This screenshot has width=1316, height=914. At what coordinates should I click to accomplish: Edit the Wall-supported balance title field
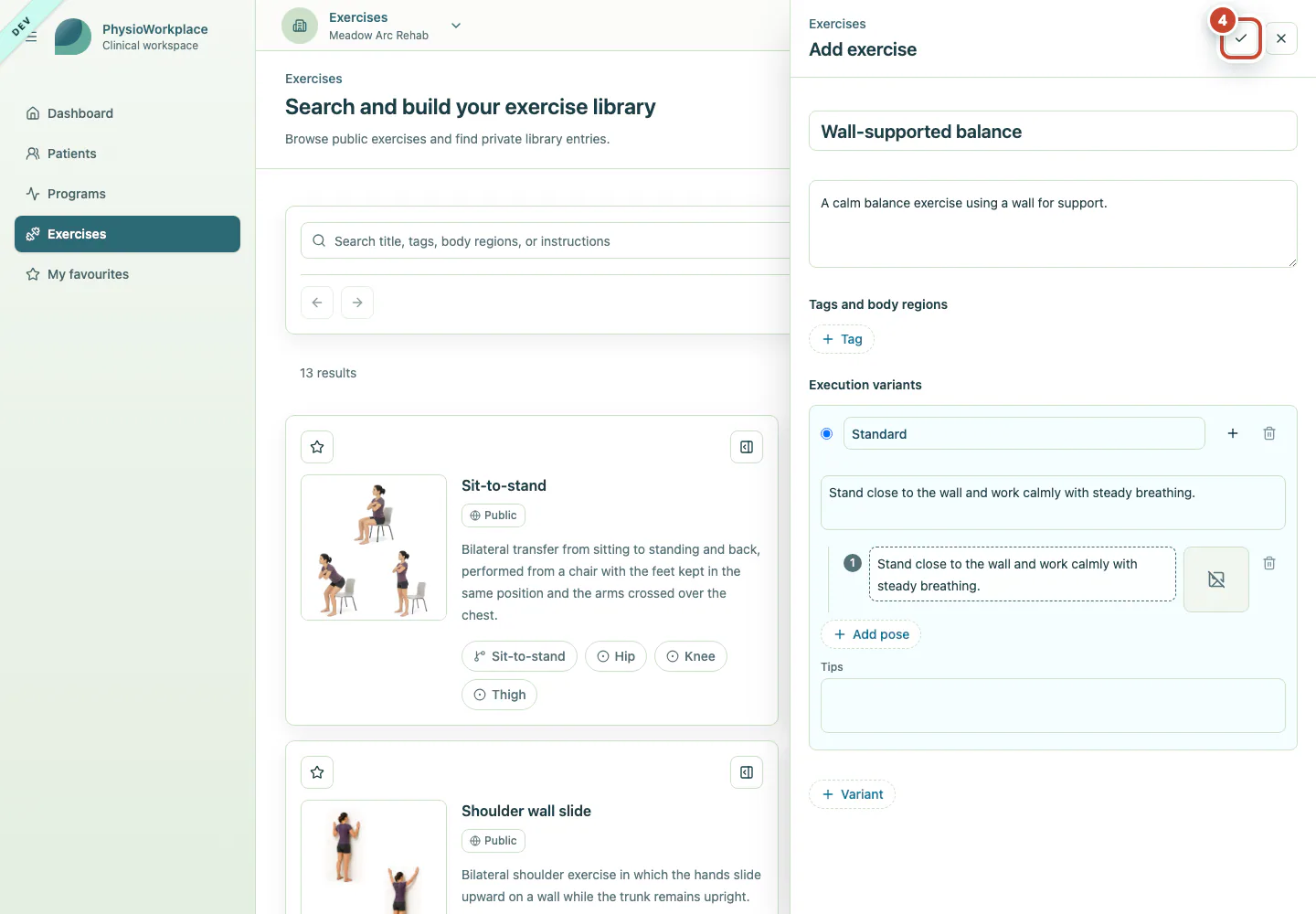tap(1053, 131)
